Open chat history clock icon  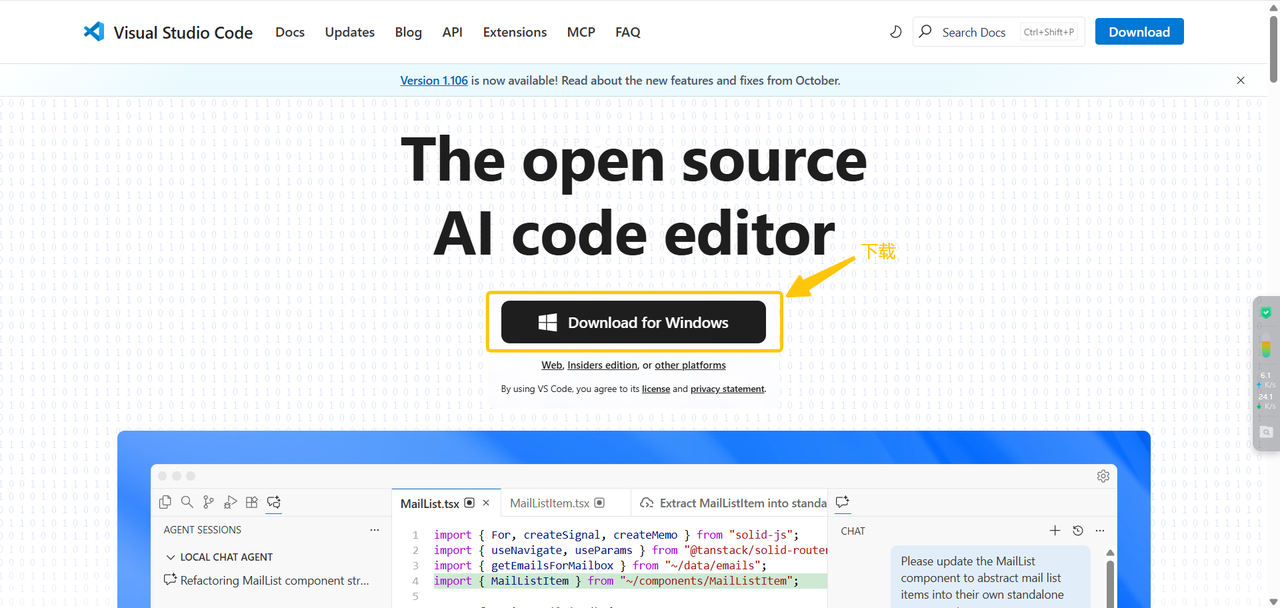pos(1077,531)
